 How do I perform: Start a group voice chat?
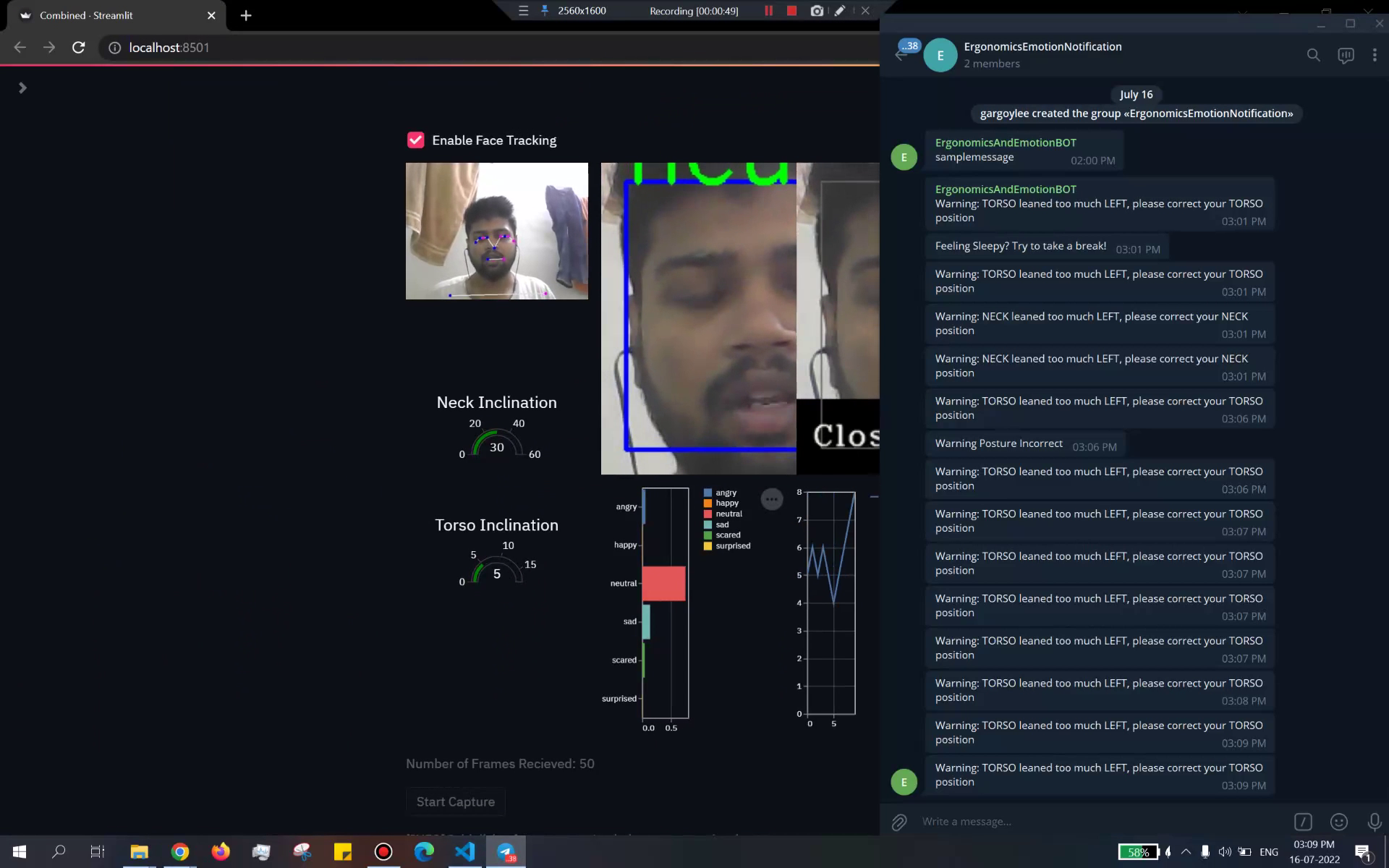1346,55
